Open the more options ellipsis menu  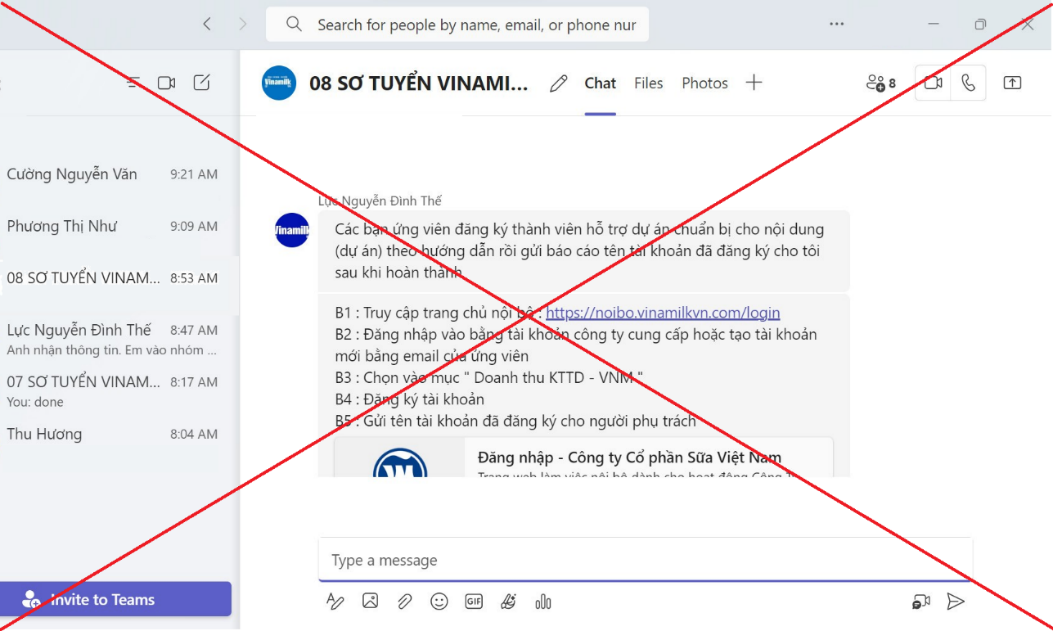point(836,24)
